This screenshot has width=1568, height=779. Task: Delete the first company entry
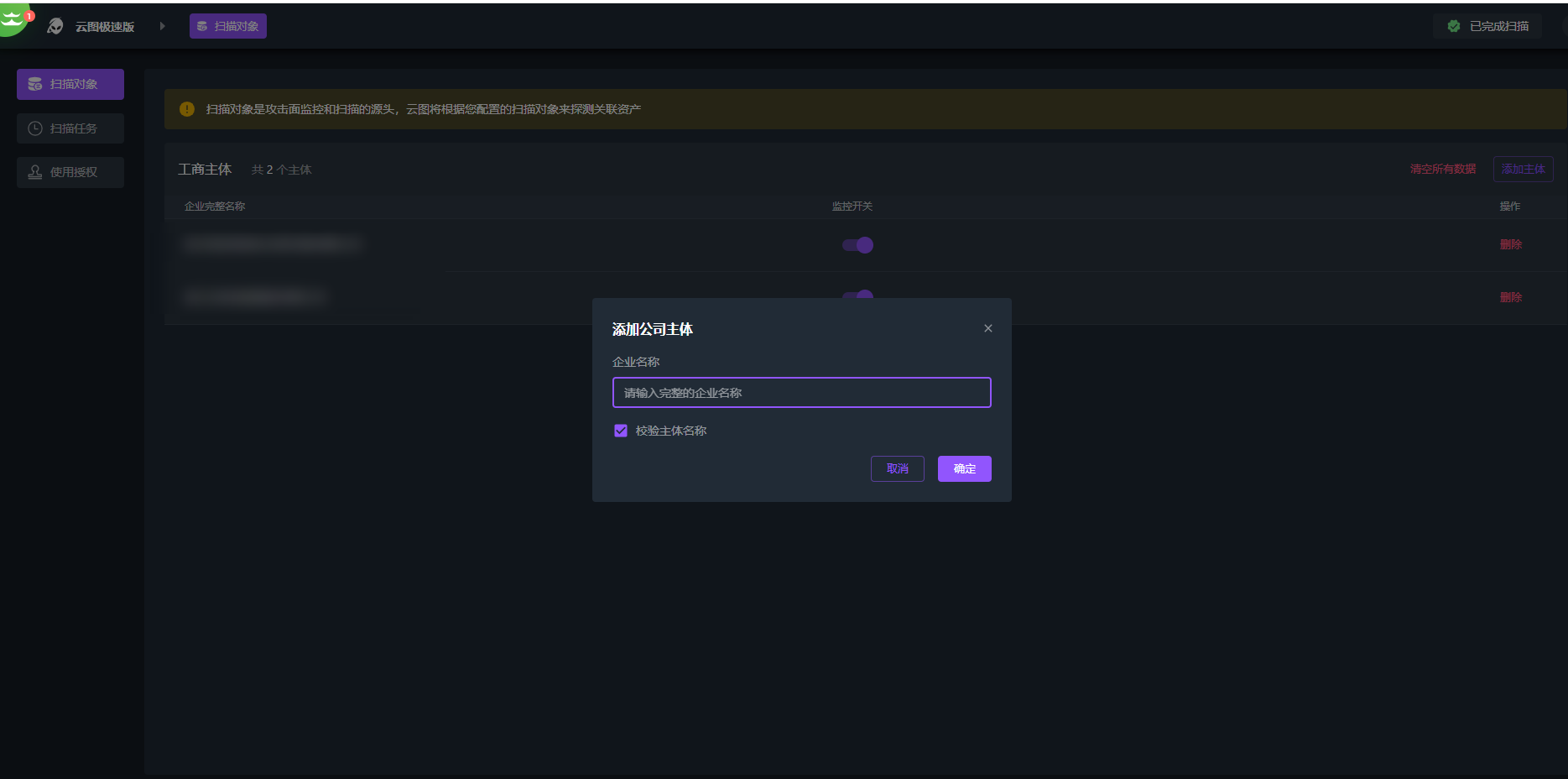coord(1510,244)
